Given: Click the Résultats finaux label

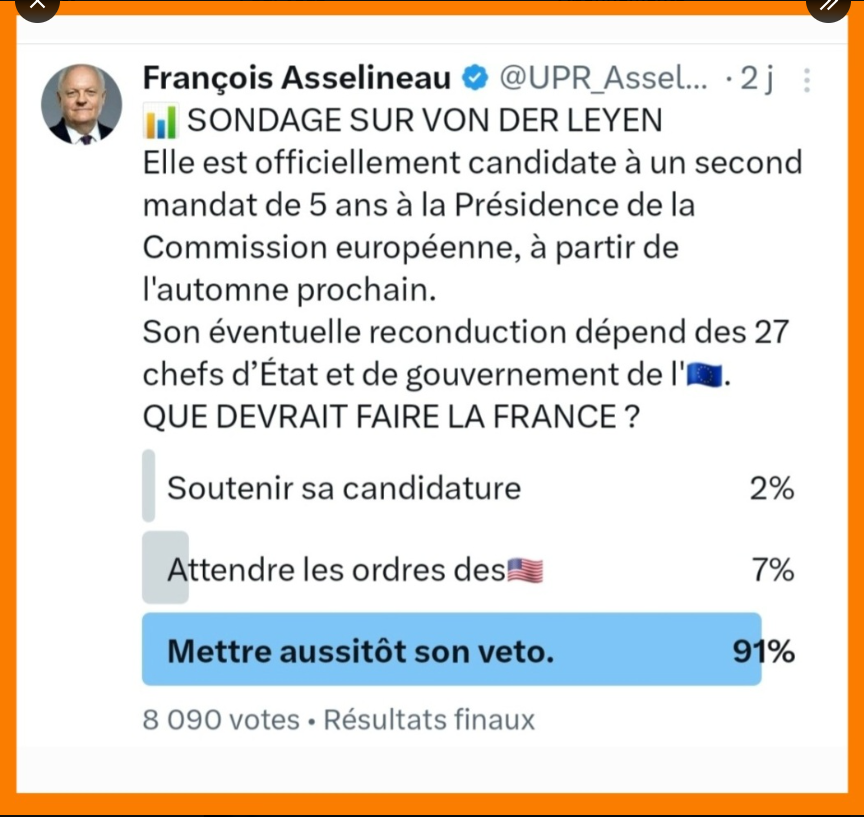Looking at the screenshot, I should click(429, 719).
